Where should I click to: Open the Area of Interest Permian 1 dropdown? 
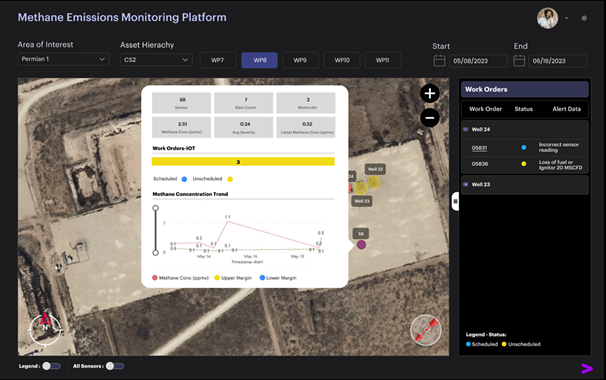tap(63, 59)
